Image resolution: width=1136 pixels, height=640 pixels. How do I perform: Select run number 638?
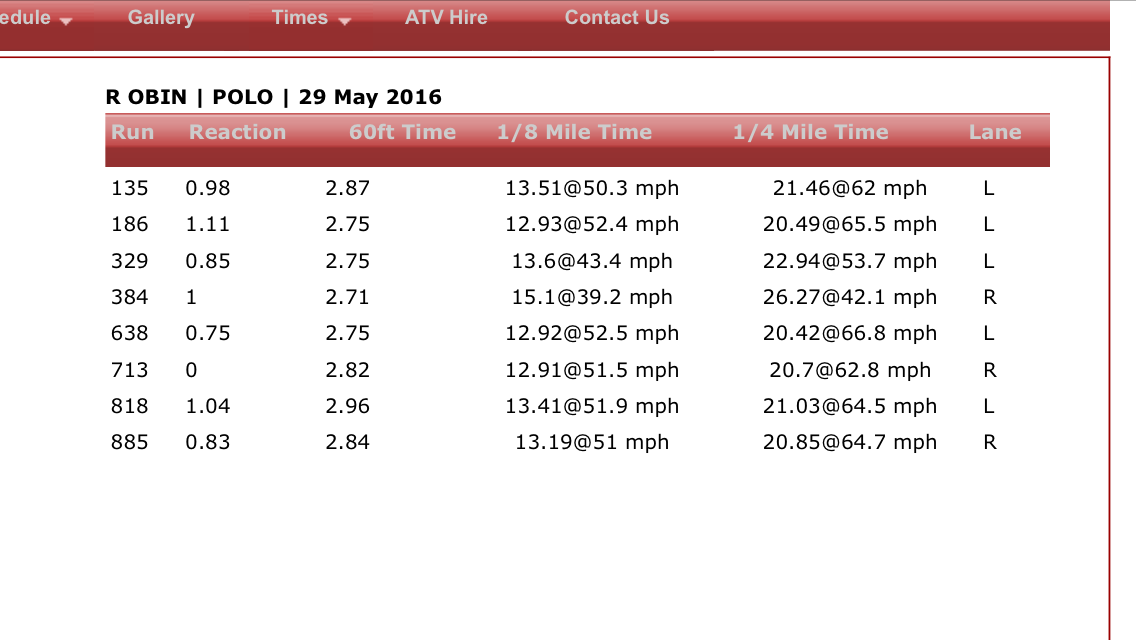[130, 333]
